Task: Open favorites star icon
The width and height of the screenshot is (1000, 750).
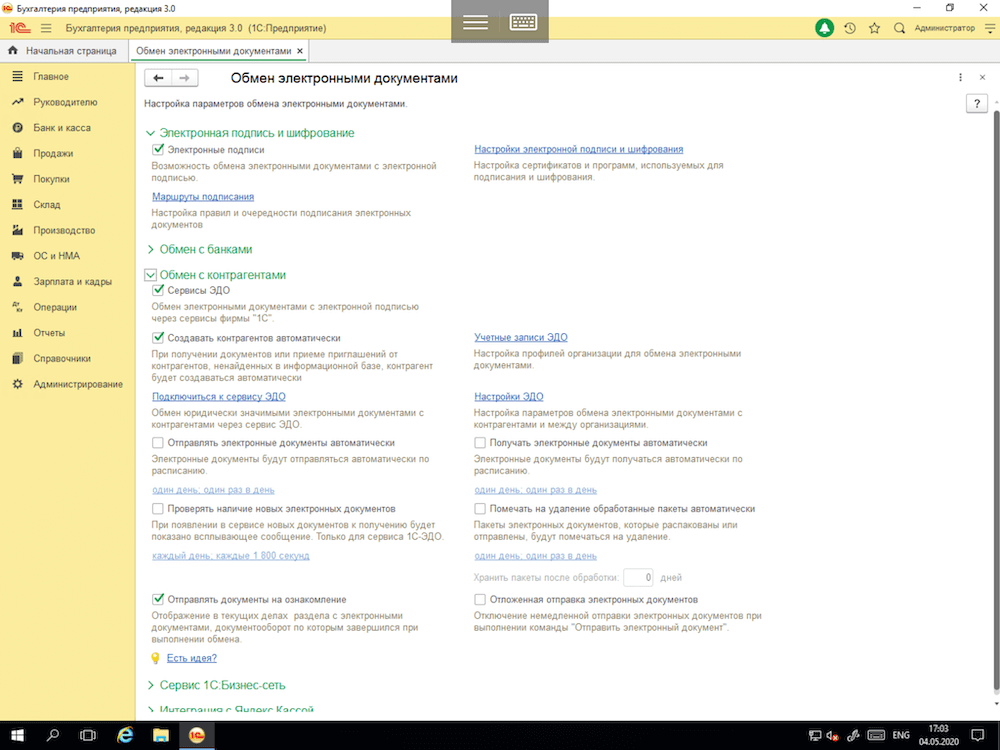Action: tap(874, 28)
